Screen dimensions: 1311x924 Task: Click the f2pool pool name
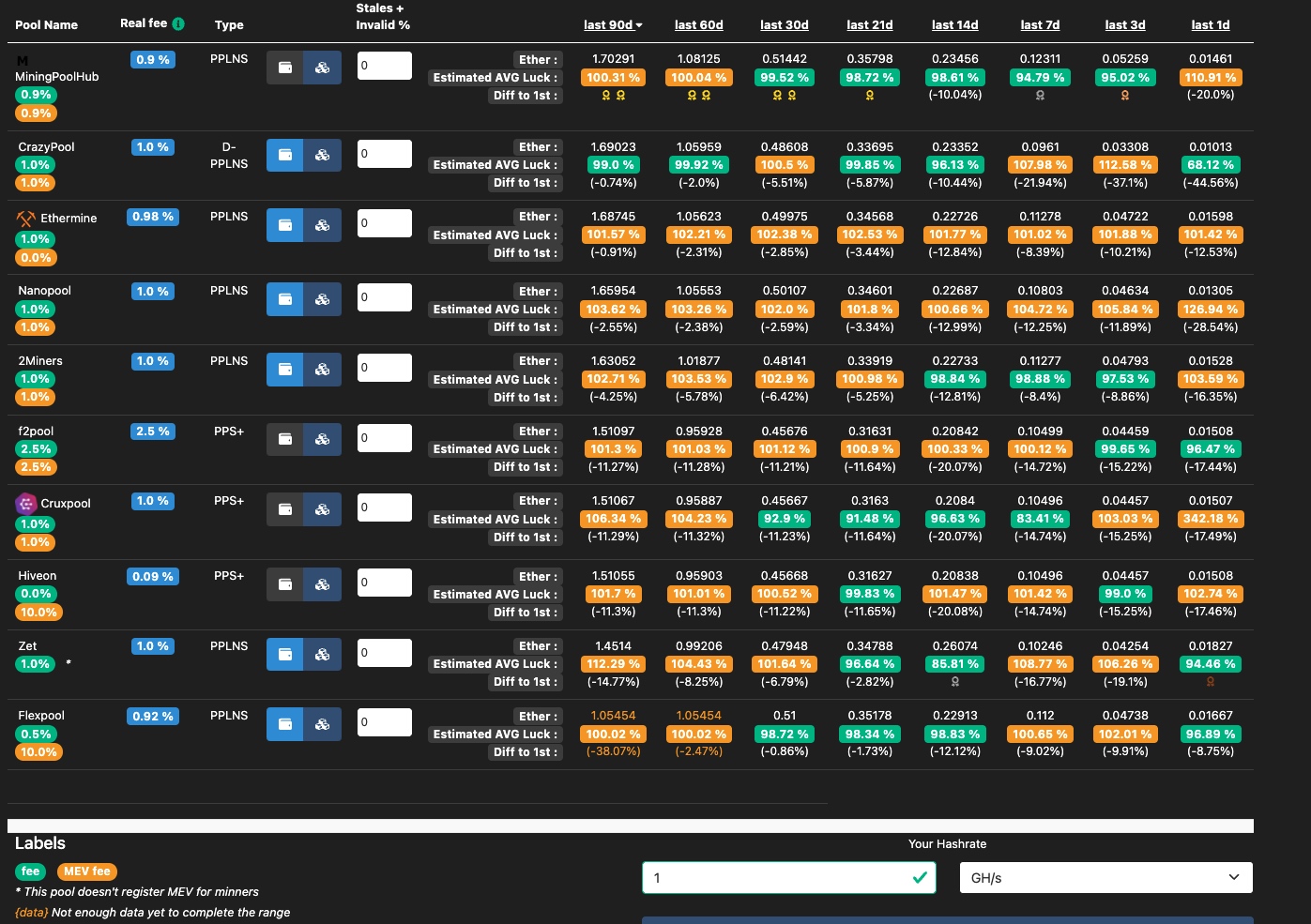[x=36, y=432]
